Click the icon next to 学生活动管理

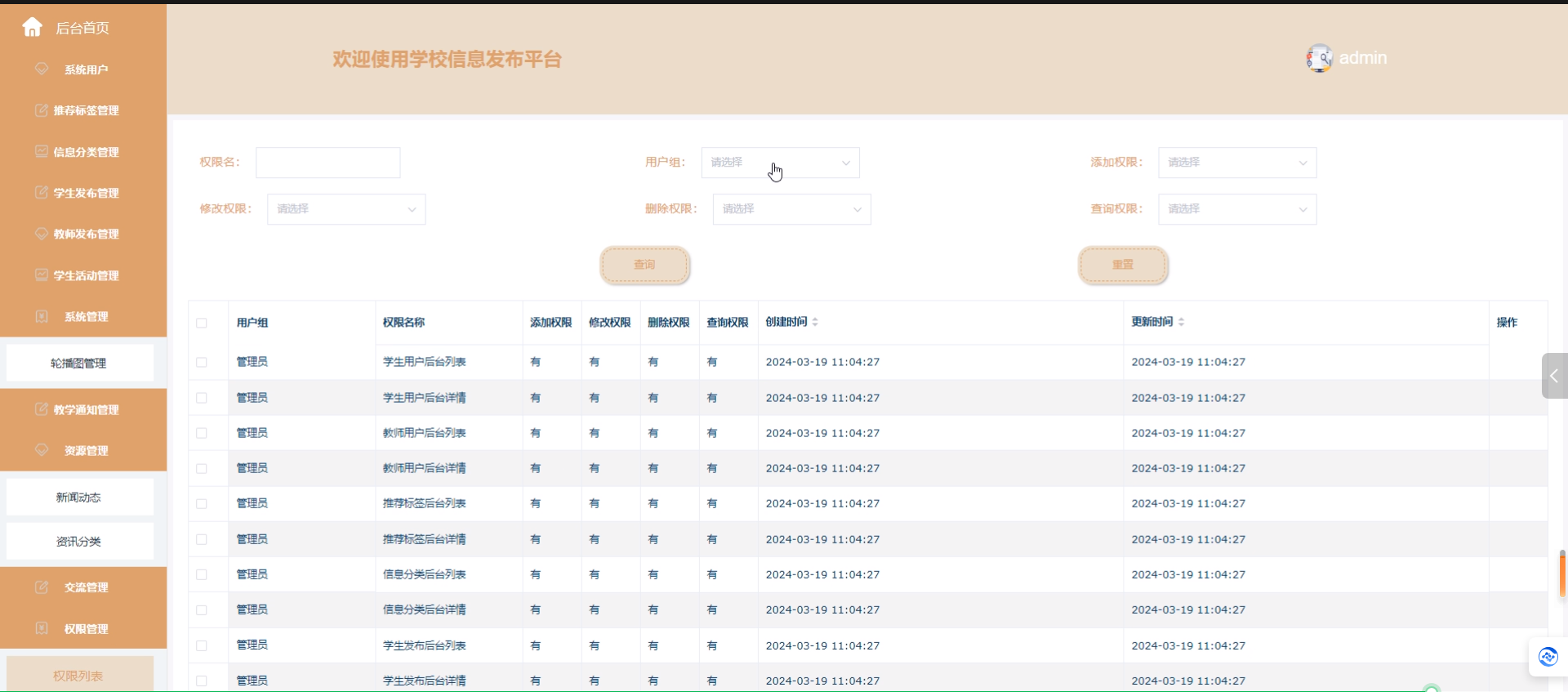(x=42, y=275)
